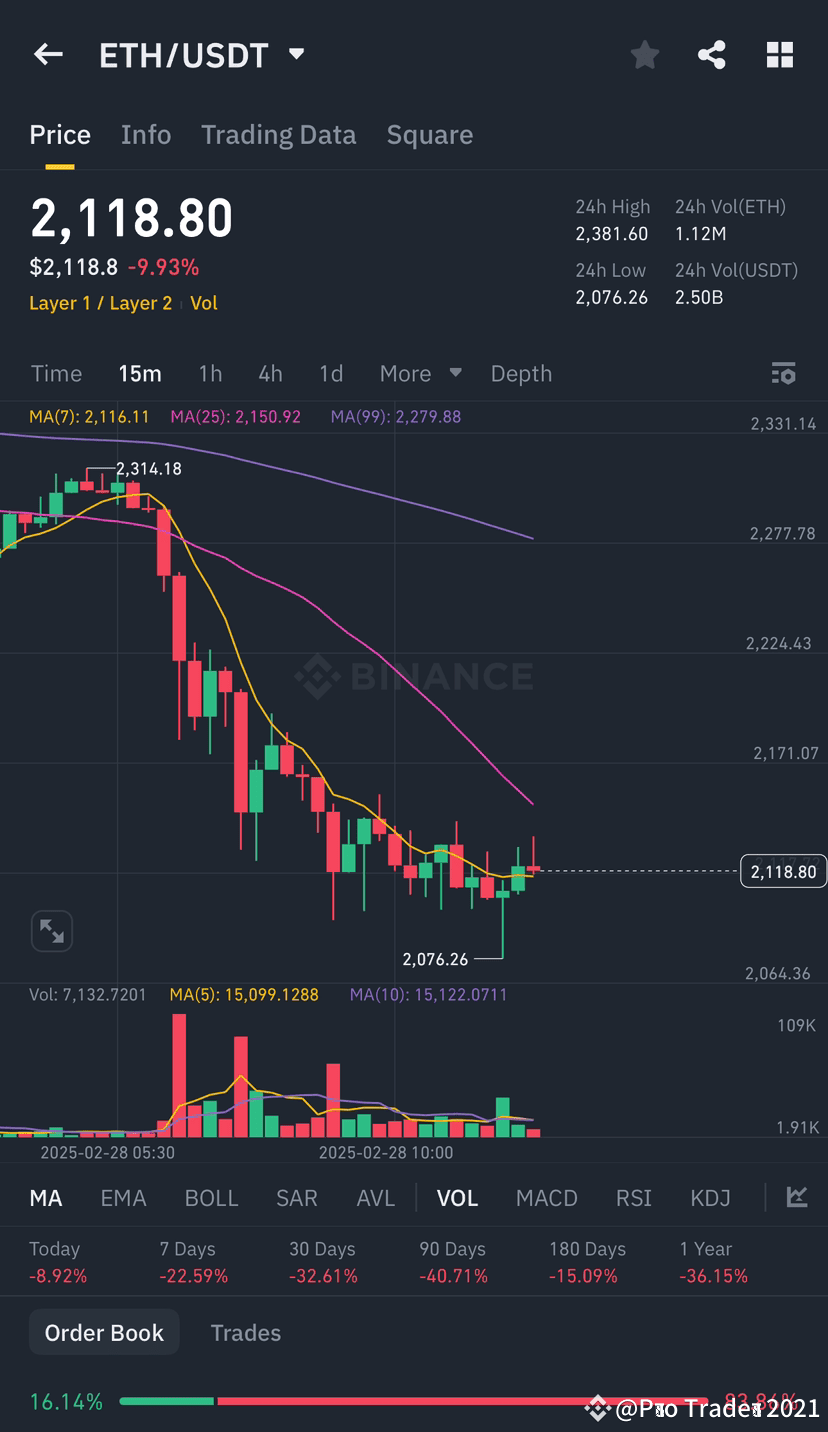Open the Time interval option
This screenshot has height=1432, width=828.
56,373
